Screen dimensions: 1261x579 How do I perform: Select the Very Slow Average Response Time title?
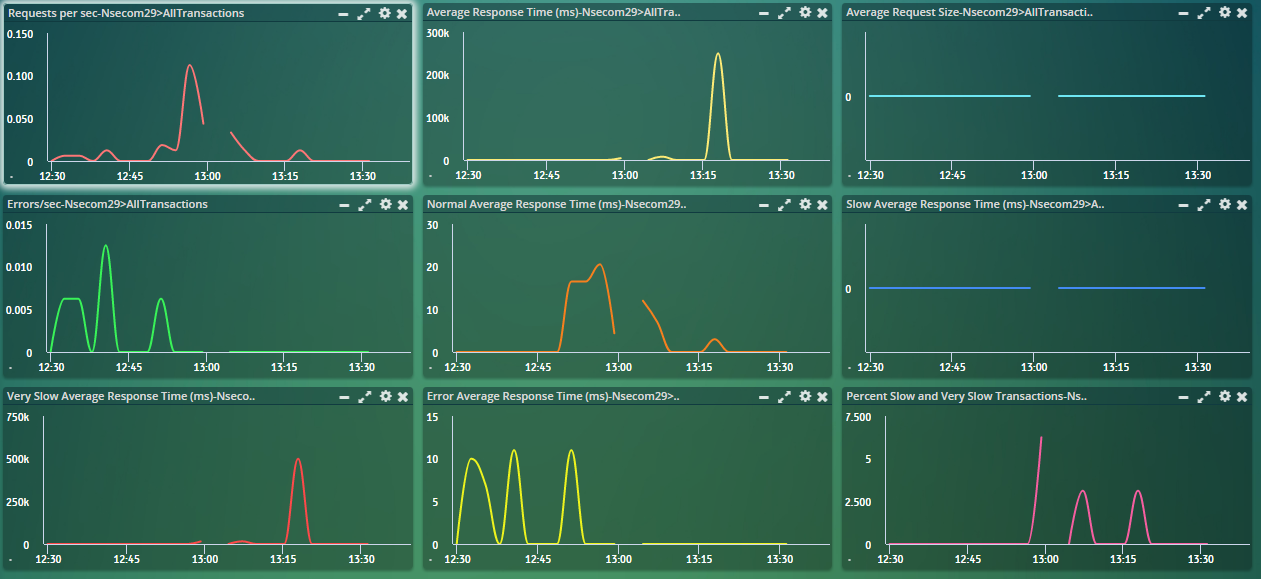tap(131, 396)
